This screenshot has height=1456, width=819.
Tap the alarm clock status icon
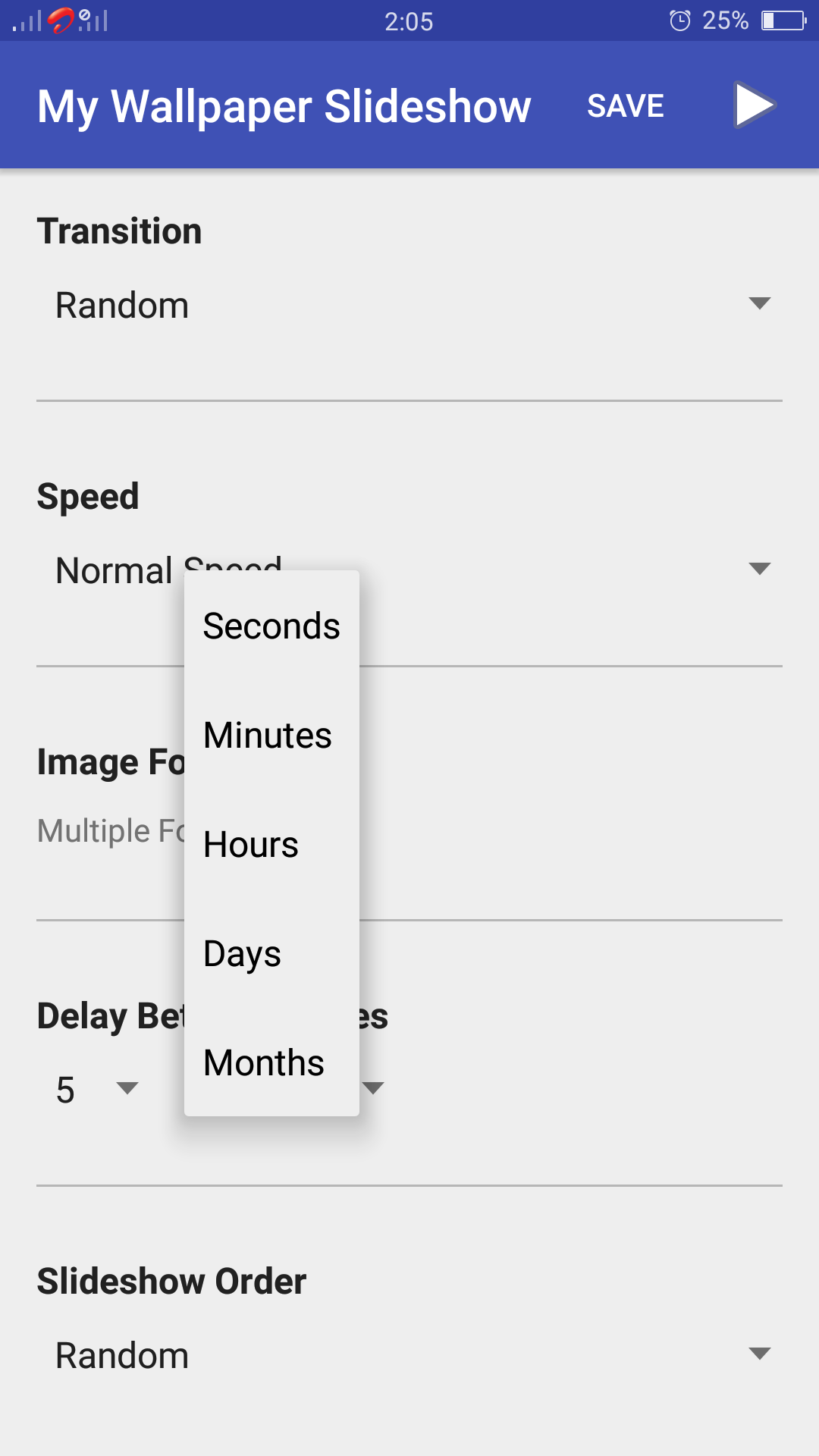coord(680,20)
